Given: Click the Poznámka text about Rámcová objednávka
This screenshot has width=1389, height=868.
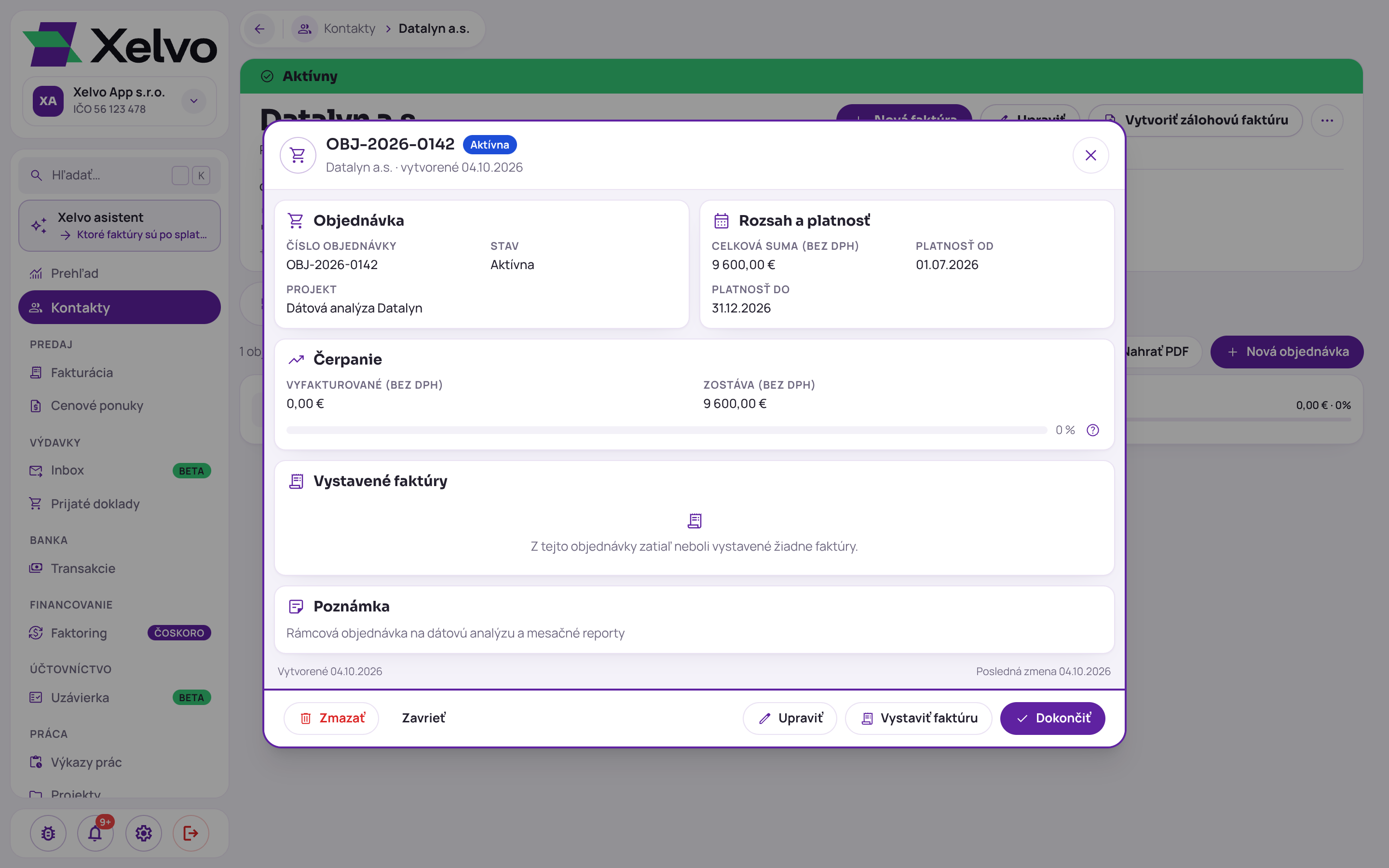Looking at the screenshot, I should pyautogui.click(x=455, y=633).
